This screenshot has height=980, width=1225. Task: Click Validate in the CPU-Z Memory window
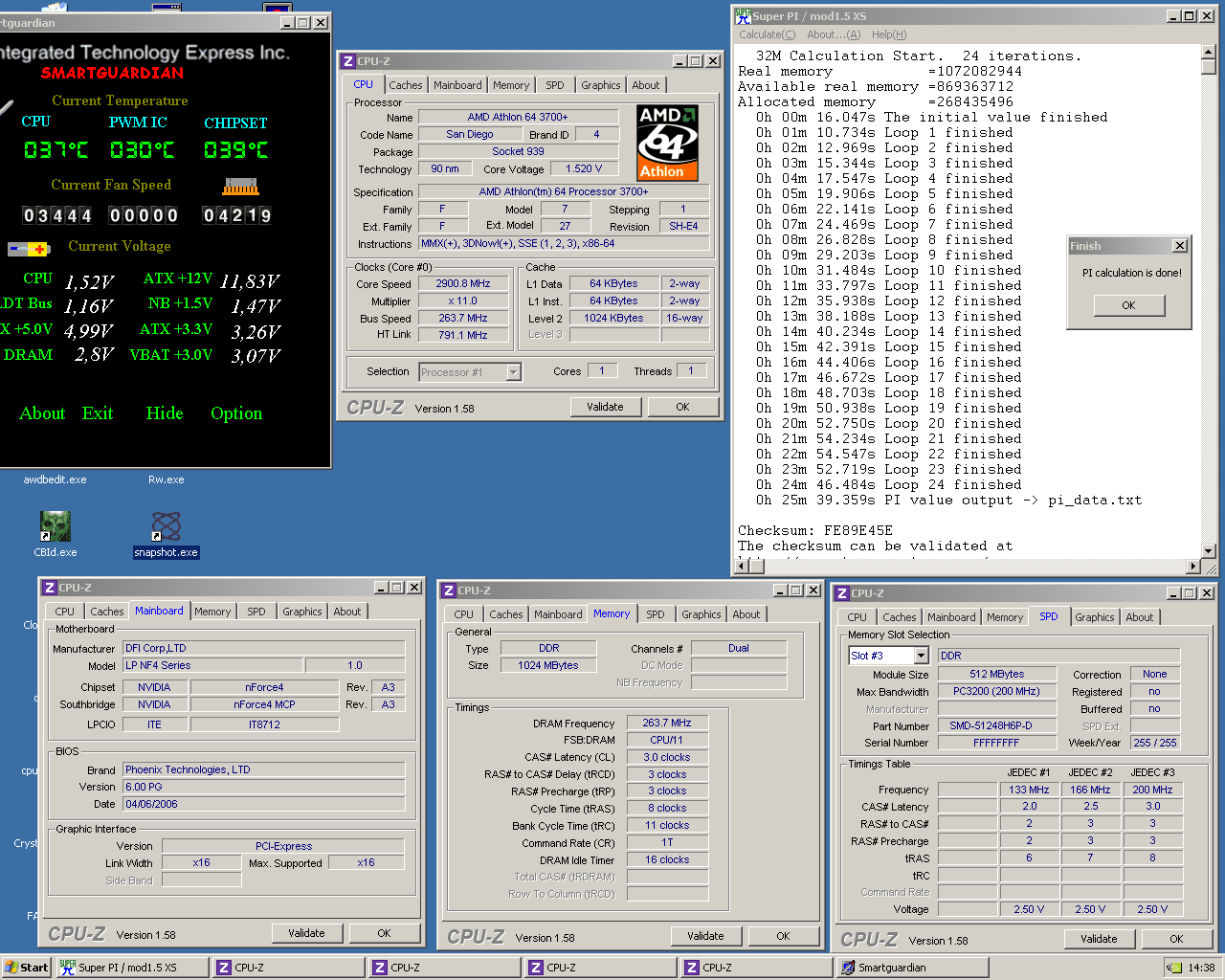click(x=705, y=936)
